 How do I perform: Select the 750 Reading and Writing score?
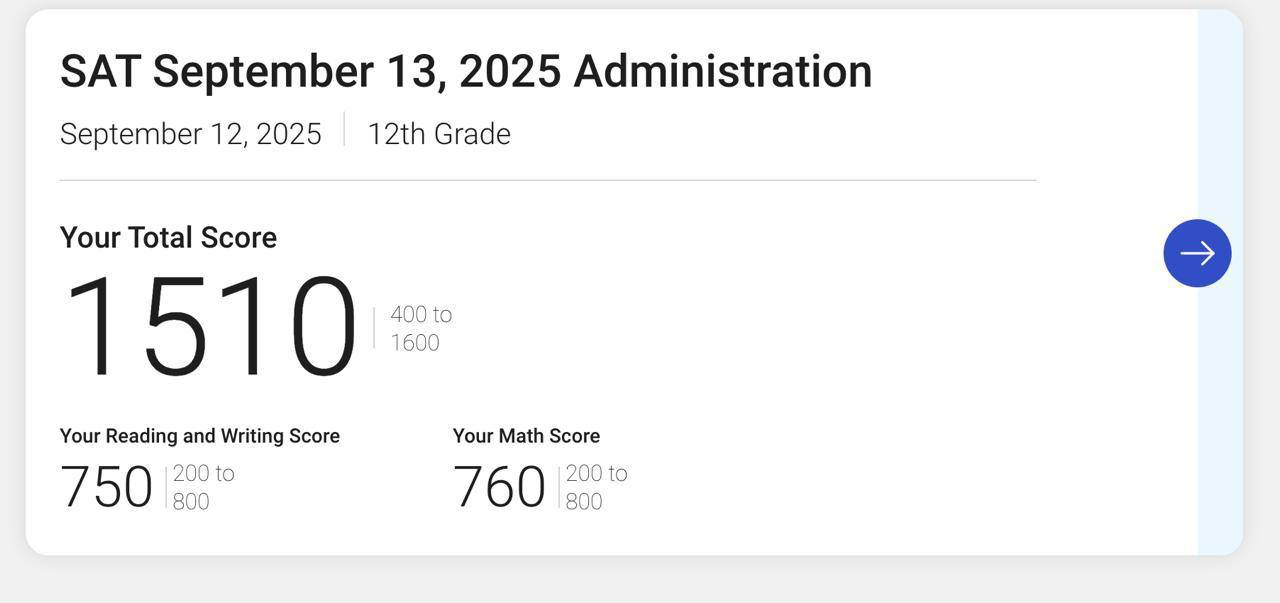click(106, 487)
